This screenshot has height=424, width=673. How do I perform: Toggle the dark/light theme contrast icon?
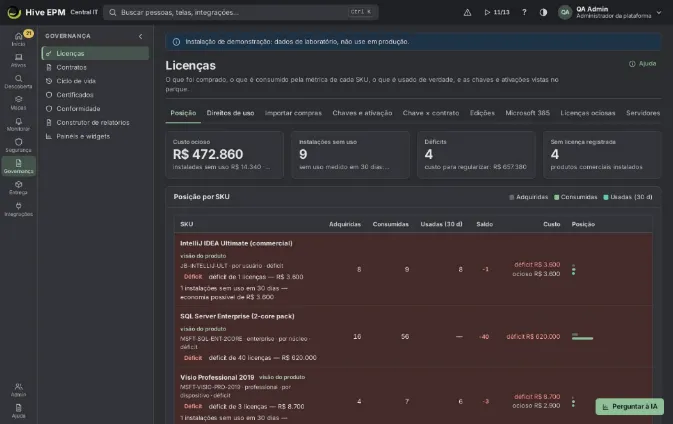543,12
